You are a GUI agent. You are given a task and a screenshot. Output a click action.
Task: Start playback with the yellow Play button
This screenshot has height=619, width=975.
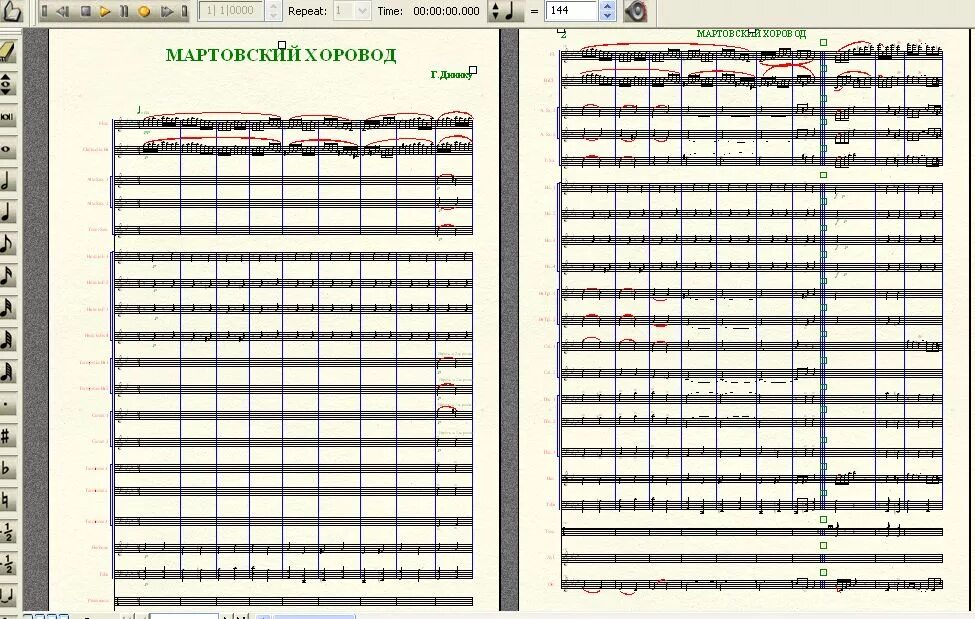click(105, 11)
